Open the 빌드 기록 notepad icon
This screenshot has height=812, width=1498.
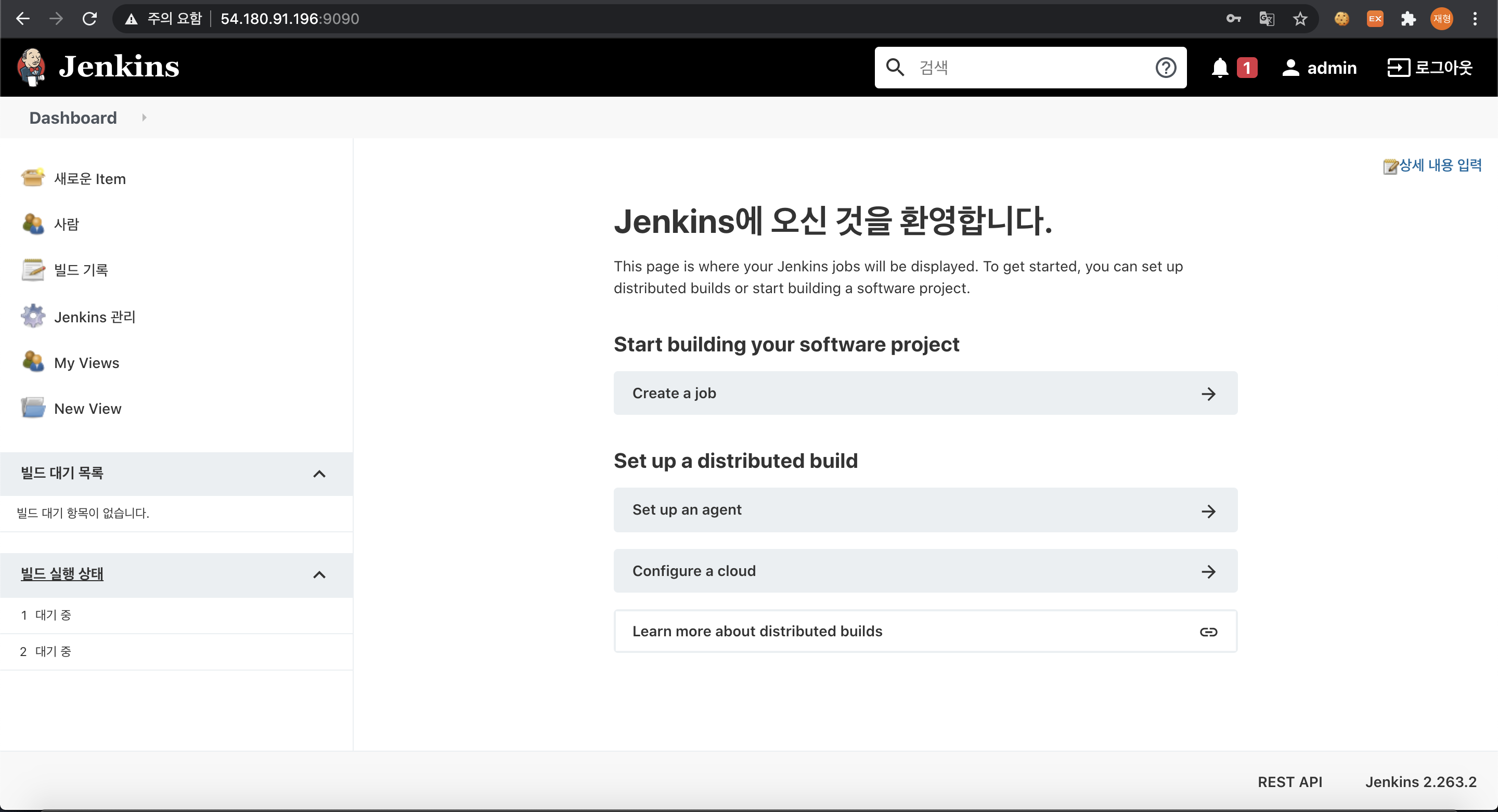pos(33,270)
